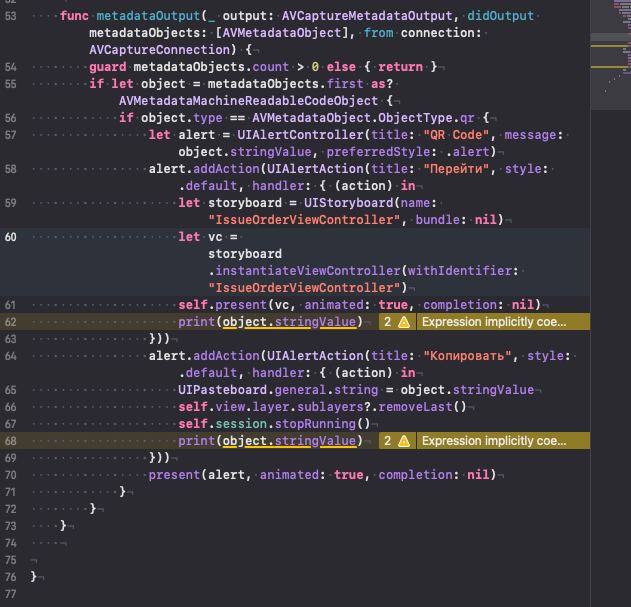Click the 'else' keyword on line 54

341,67
